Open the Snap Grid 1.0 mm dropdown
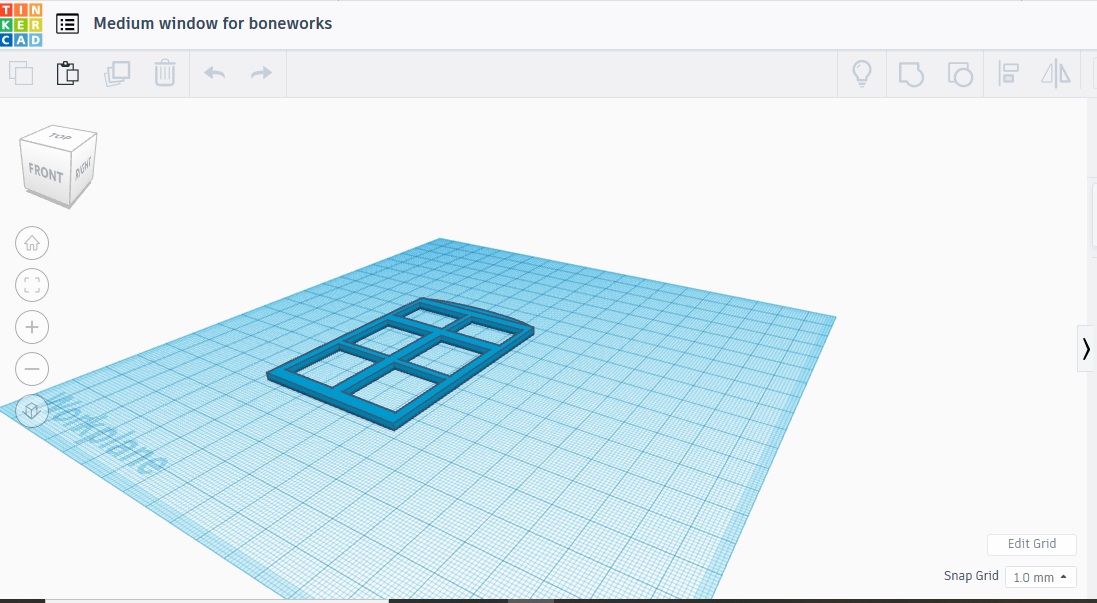This screenshot has height=603, width=1097. click(1040, 577)
